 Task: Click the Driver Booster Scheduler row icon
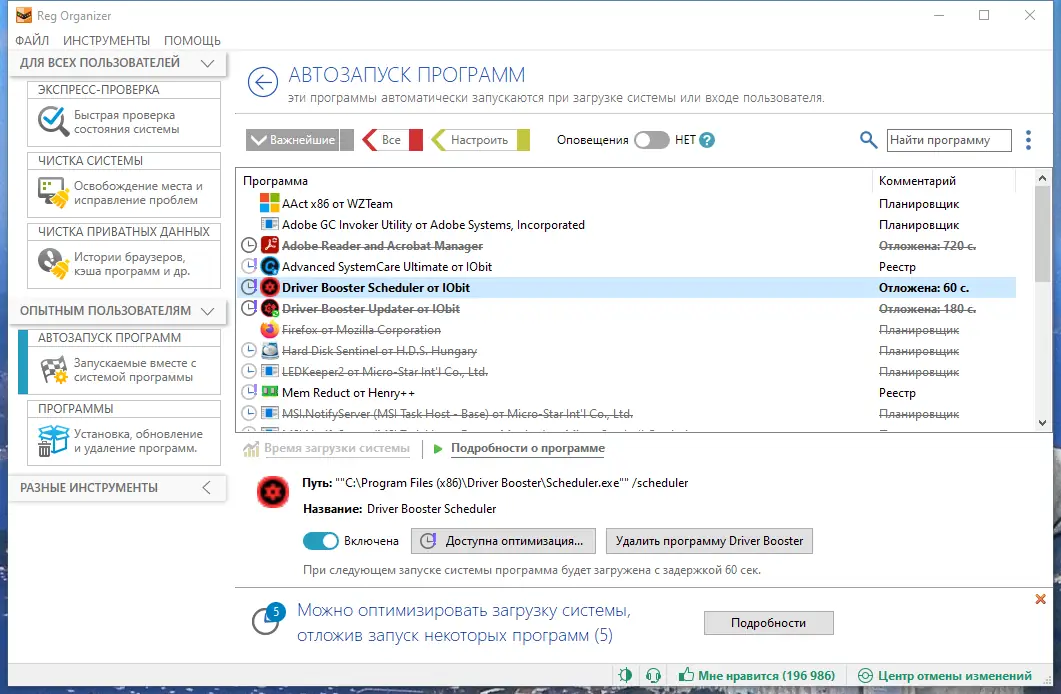(269, 287)
